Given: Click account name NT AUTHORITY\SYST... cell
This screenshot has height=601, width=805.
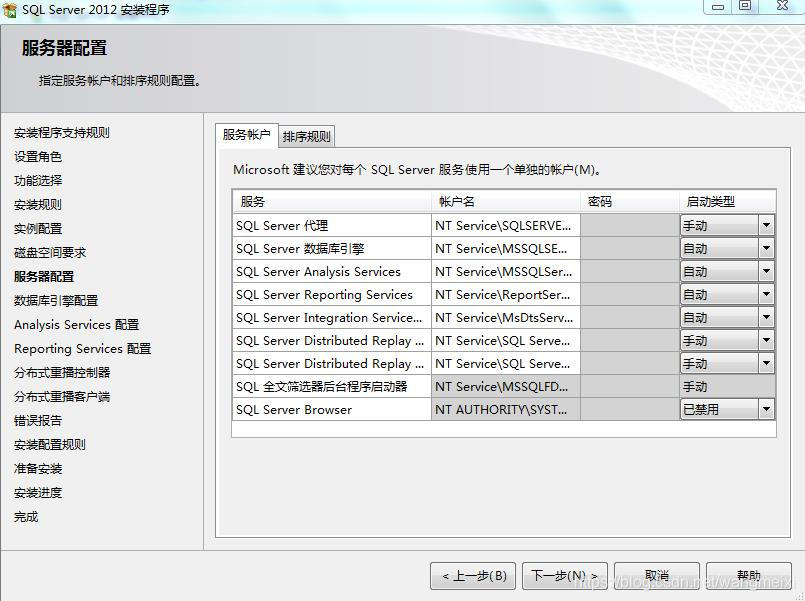Looking at the screenshot, I should (506, 410).
